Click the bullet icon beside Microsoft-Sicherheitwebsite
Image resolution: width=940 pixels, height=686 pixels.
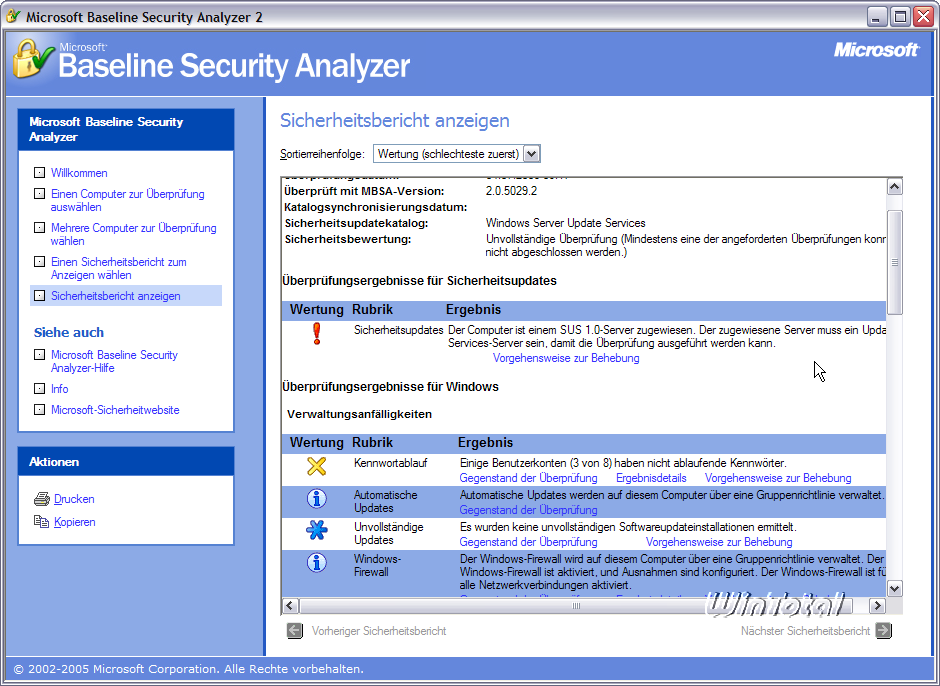coord(40,410)
